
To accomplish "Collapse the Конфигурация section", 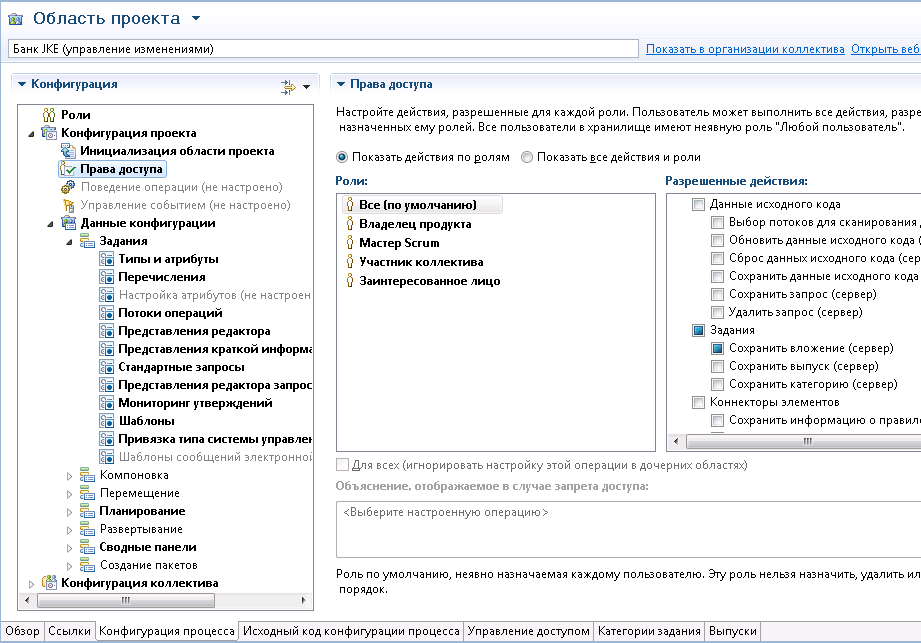I will point(22,84).
